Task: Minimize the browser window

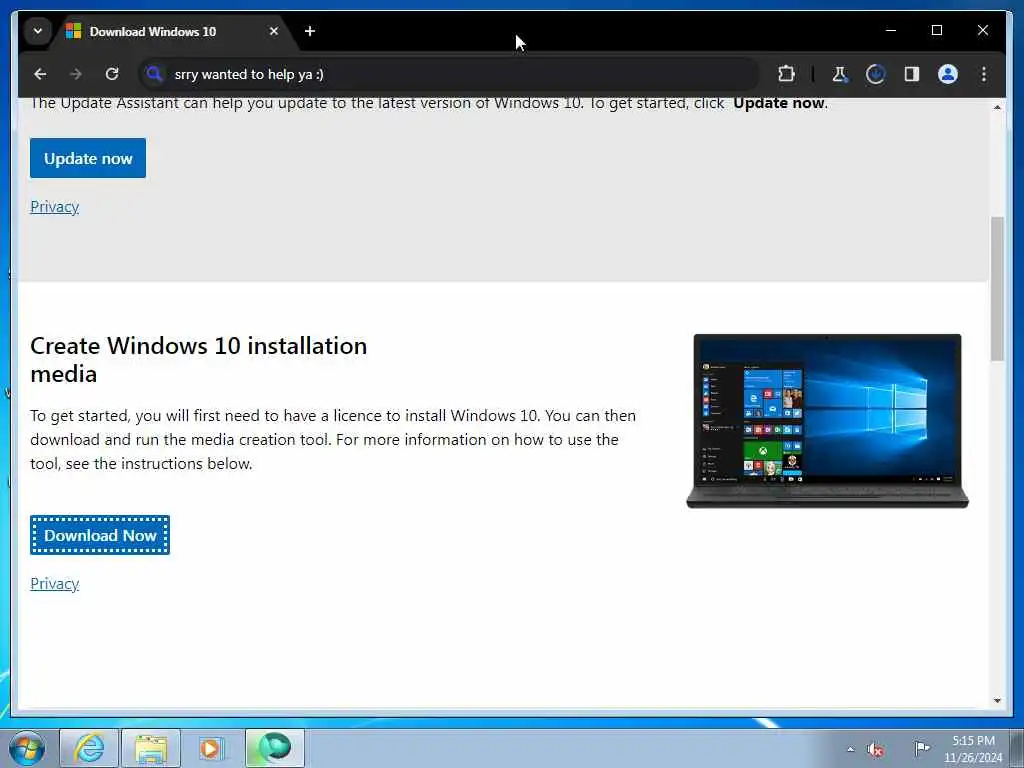Action: coord(891,31)
